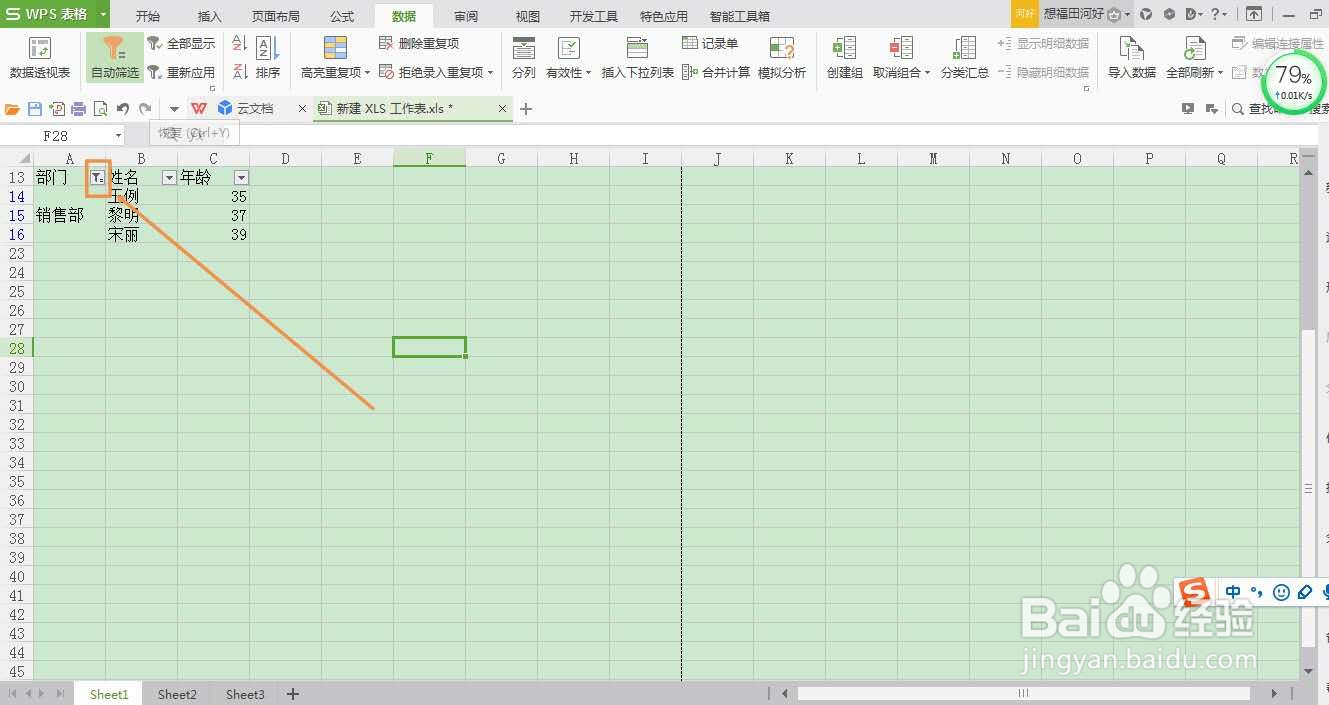Click 全部显示 to show all rows
The width and height of the screenshot is (1329, 705).
[x=181, y=44]
